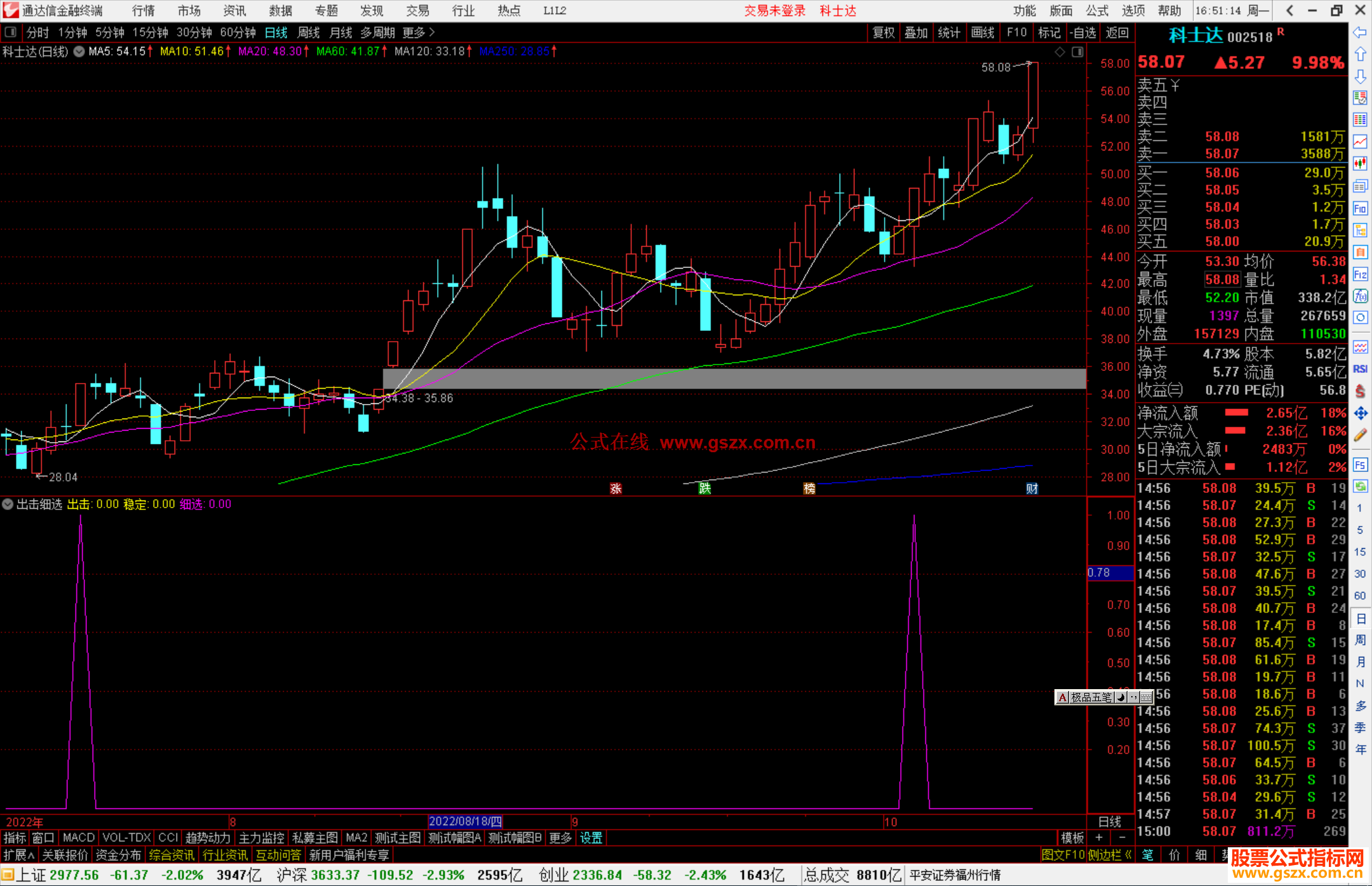
Task: Open the 公式 menu
Action: [x=1097, y=11]
